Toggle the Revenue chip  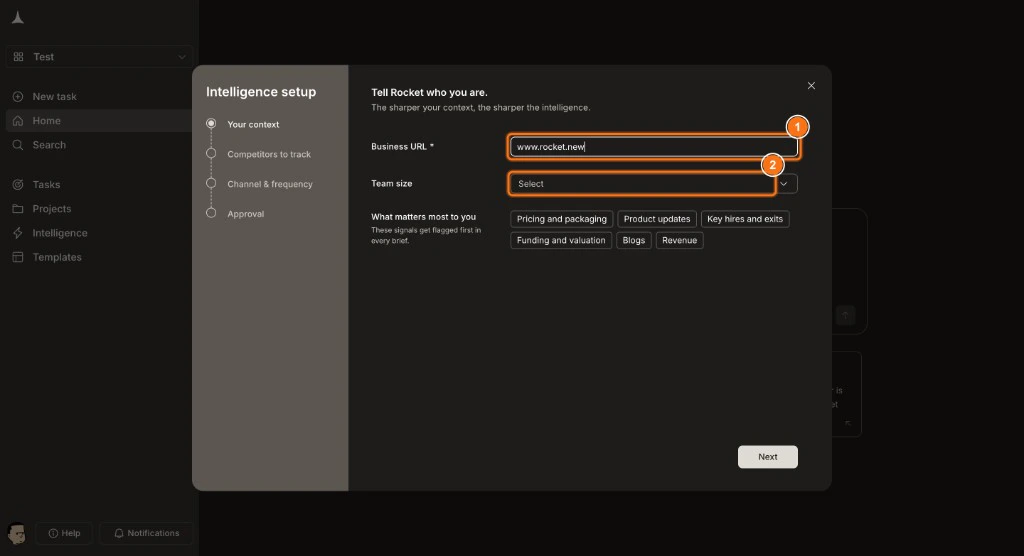679,240
